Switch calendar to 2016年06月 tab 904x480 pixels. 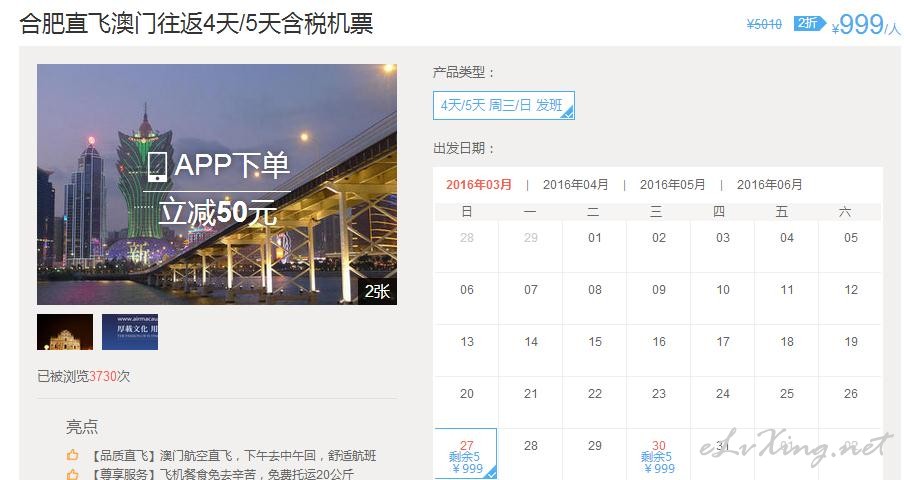(x=769, y=185)
